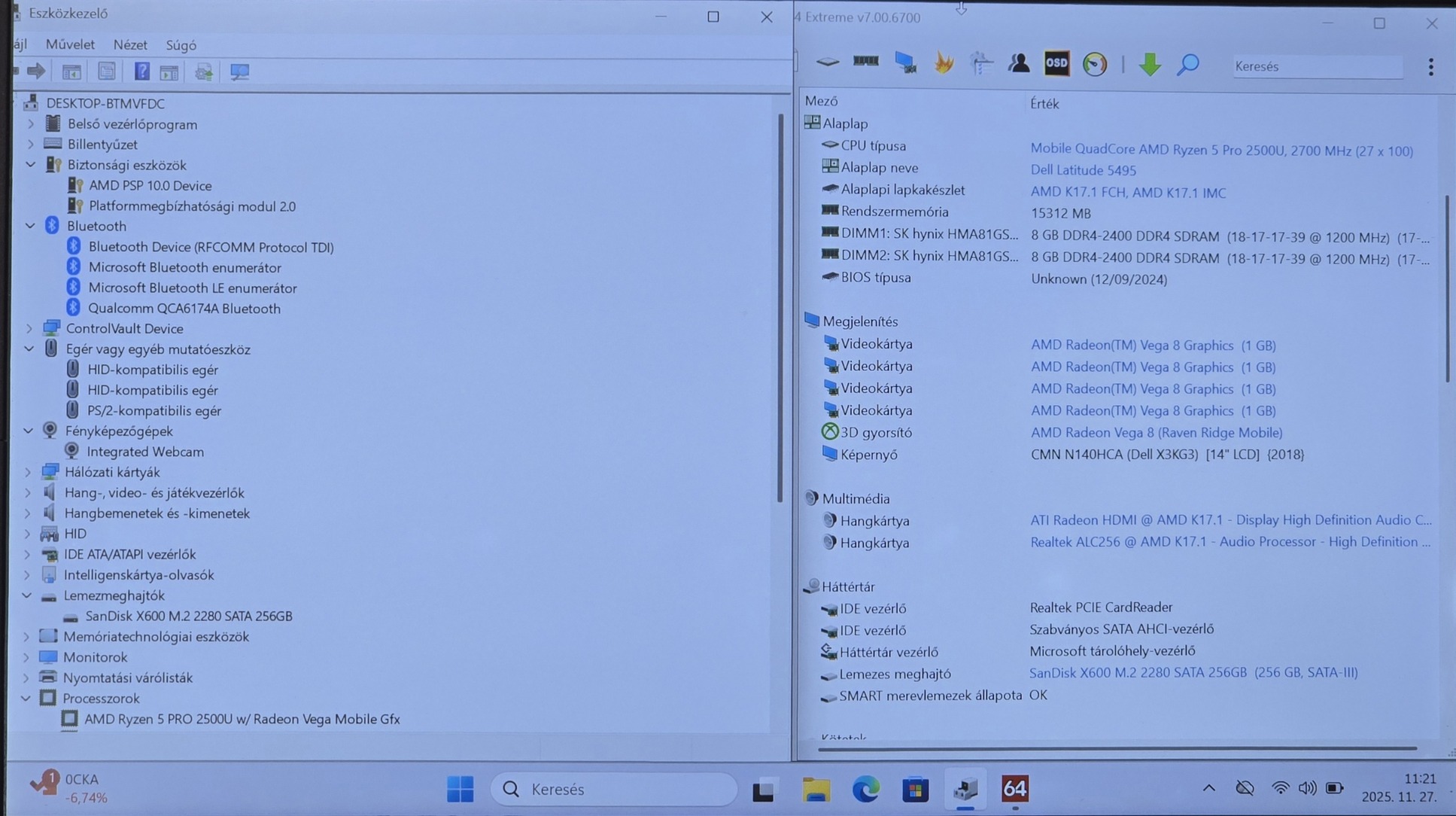Open AIDA64 three-dot options menu

[x=1430, y=66]
